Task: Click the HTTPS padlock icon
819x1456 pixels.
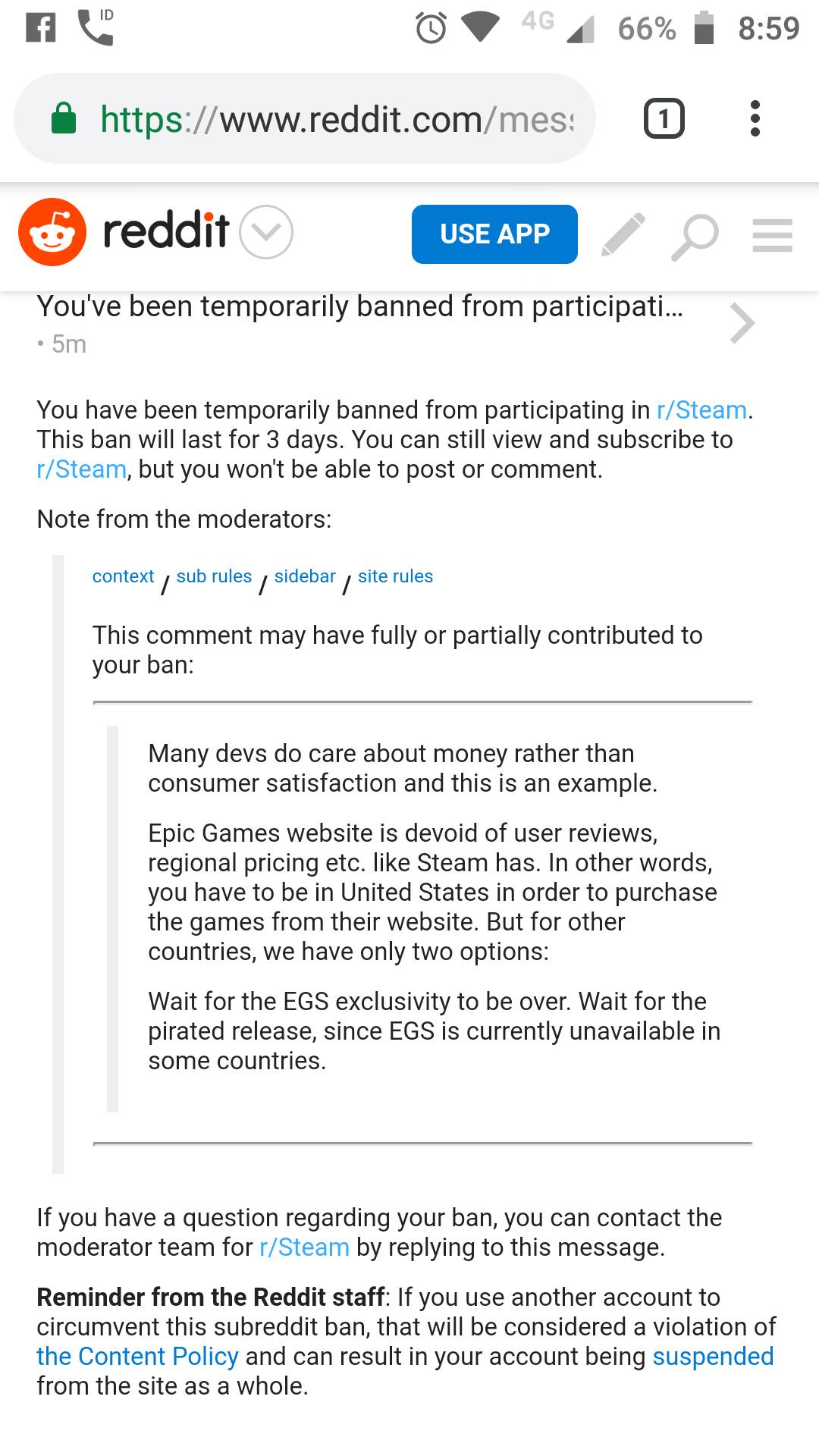Action: [65, 119]
